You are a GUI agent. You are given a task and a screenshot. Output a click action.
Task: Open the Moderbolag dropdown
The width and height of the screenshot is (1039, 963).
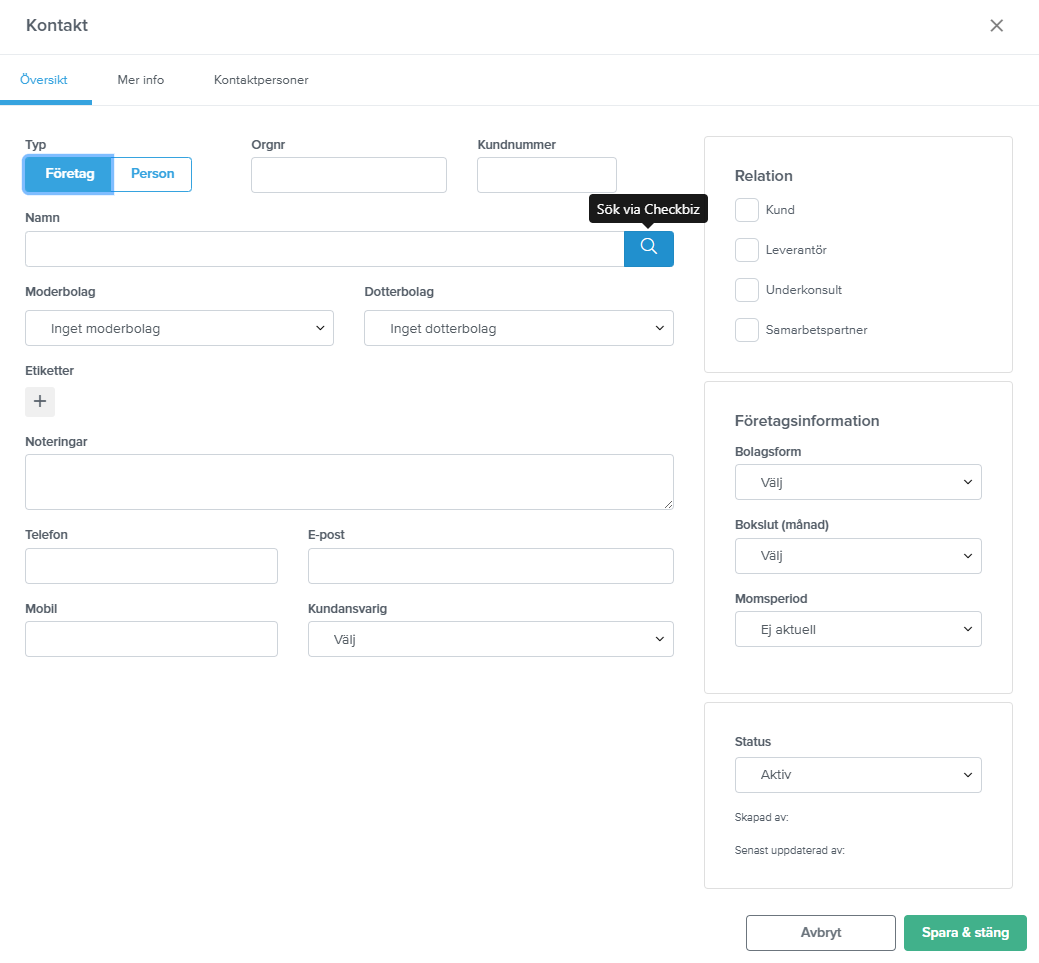pyautogui.click(x=179, y=328)
